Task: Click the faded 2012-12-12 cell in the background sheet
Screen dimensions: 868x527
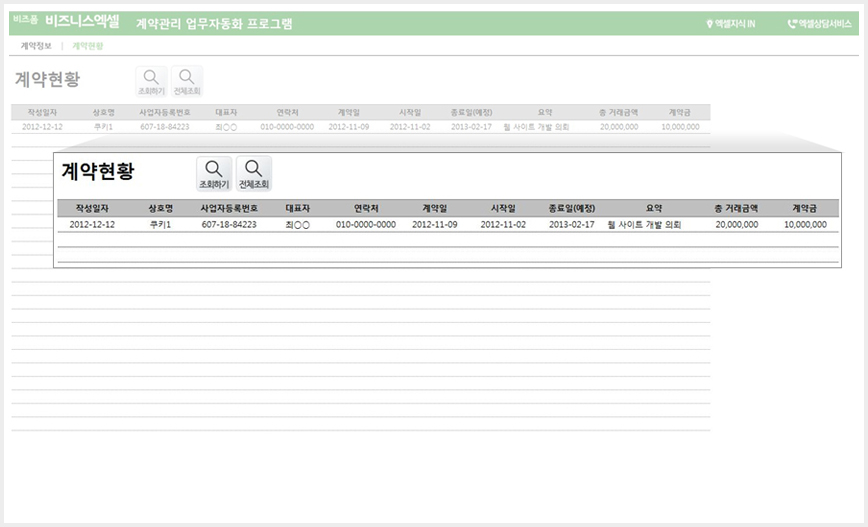Action: pyautogui.click(x=42, y=127)
